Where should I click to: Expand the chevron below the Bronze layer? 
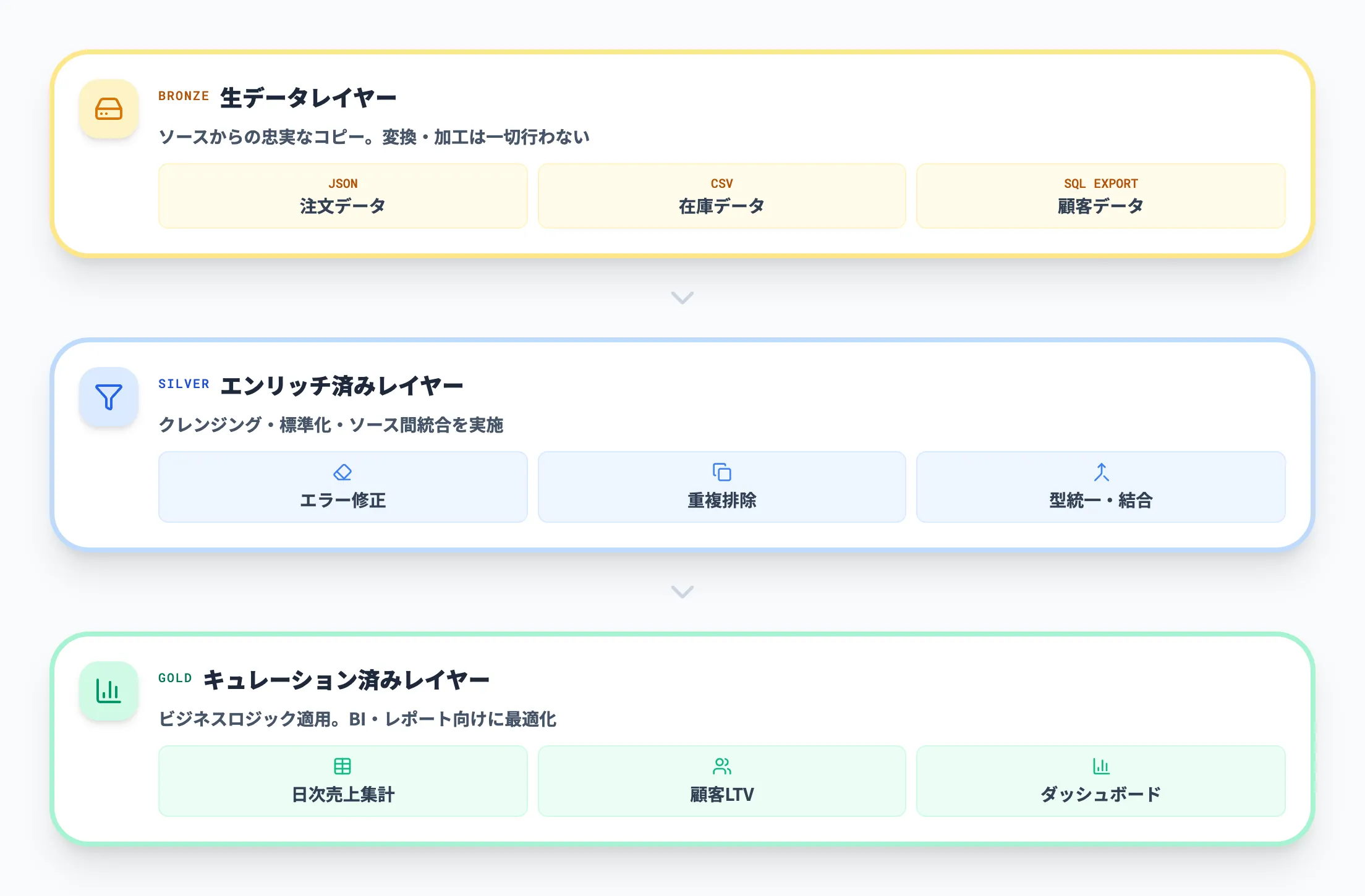[682, 298]
